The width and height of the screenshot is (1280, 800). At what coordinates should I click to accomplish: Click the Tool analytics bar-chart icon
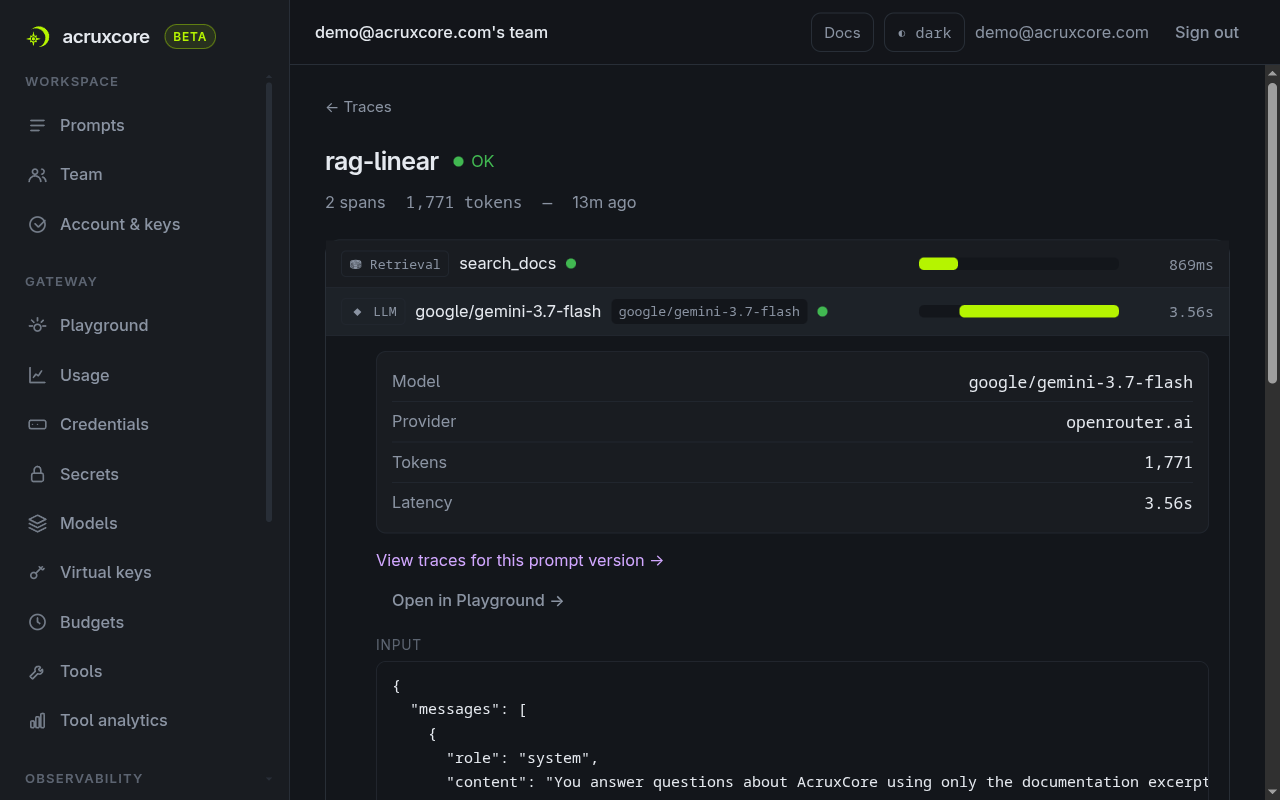point(37,720)
